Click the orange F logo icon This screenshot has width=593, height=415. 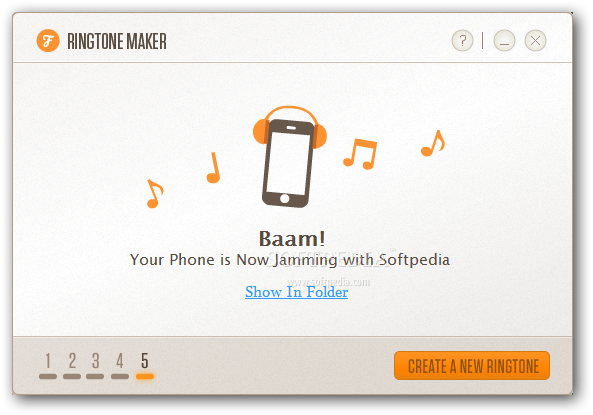click(x=48, y=40)
